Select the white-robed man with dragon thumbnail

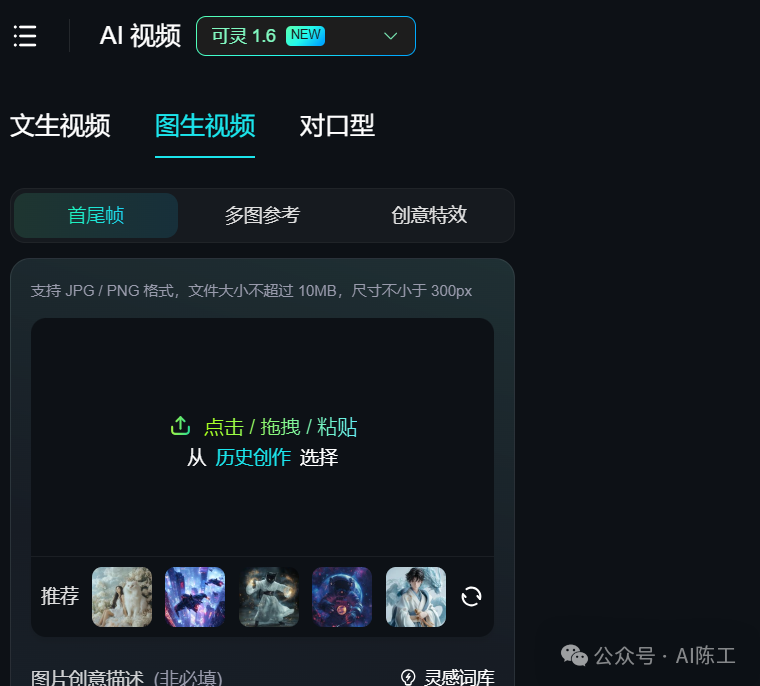(416, 597)
